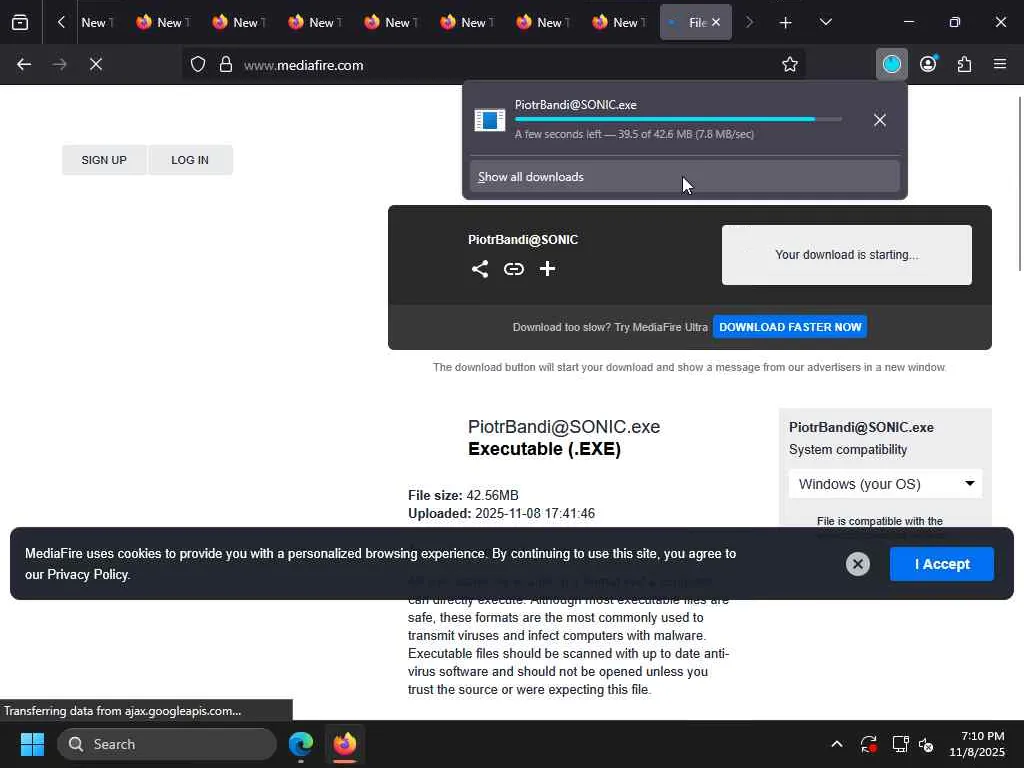Launch Microsoft Edge from taskbar

tap(301, 744)
